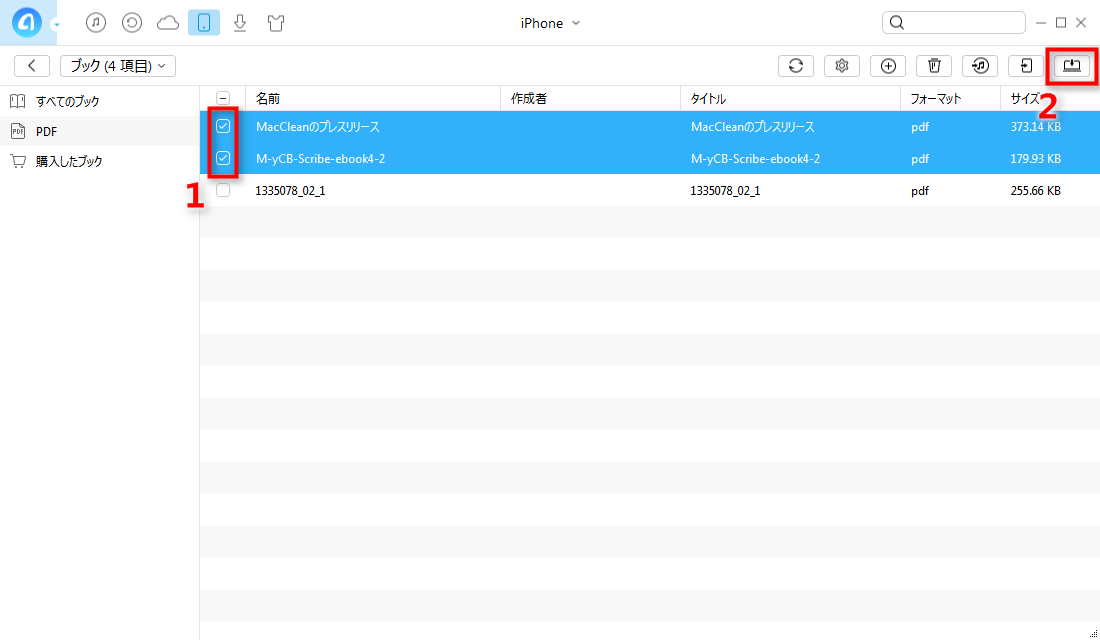The width and height of the screenshot is (1100, 640).
Task: Click the title cell MacCleanのプレスリリース
Action: coord(753,127)
